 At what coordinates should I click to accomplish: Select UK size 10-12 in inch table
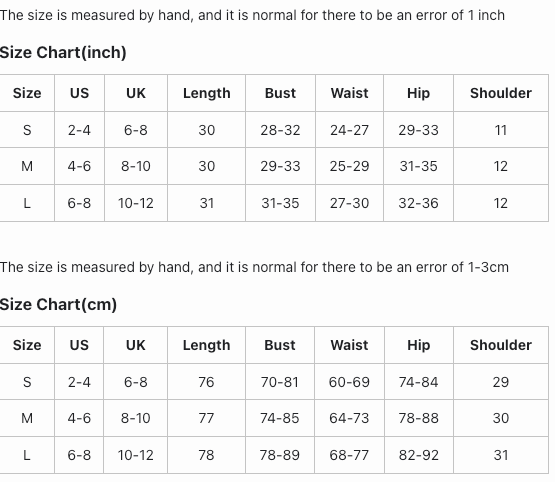tap(136, 203)
